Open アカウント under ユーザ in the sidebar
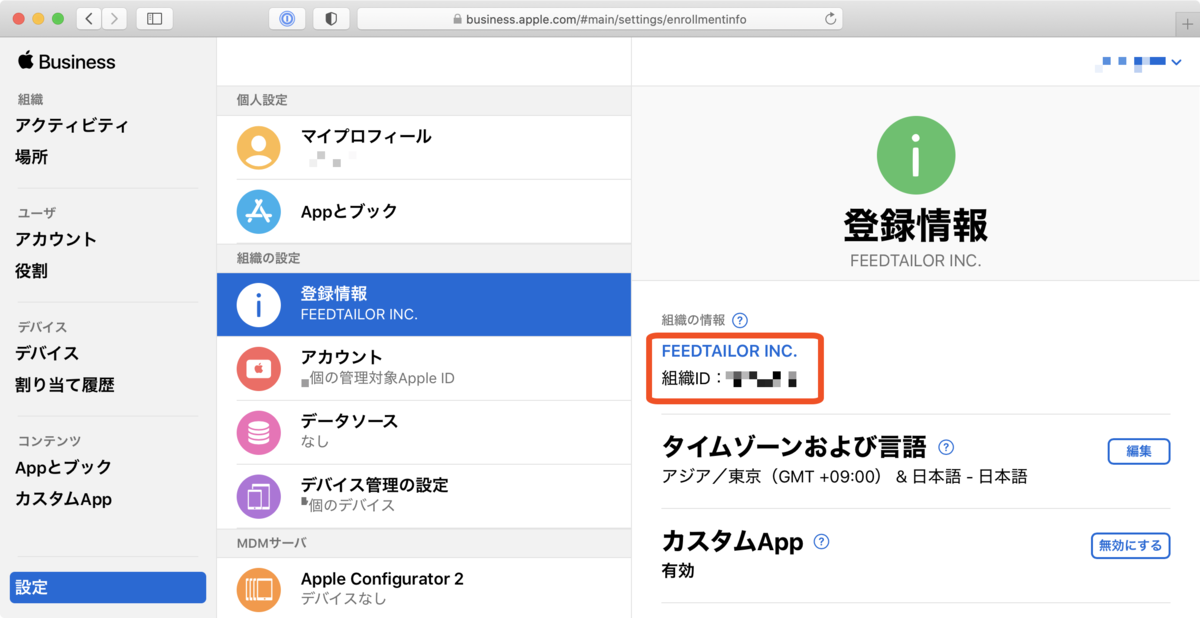 pyautogui.click(x=56, y=240)
